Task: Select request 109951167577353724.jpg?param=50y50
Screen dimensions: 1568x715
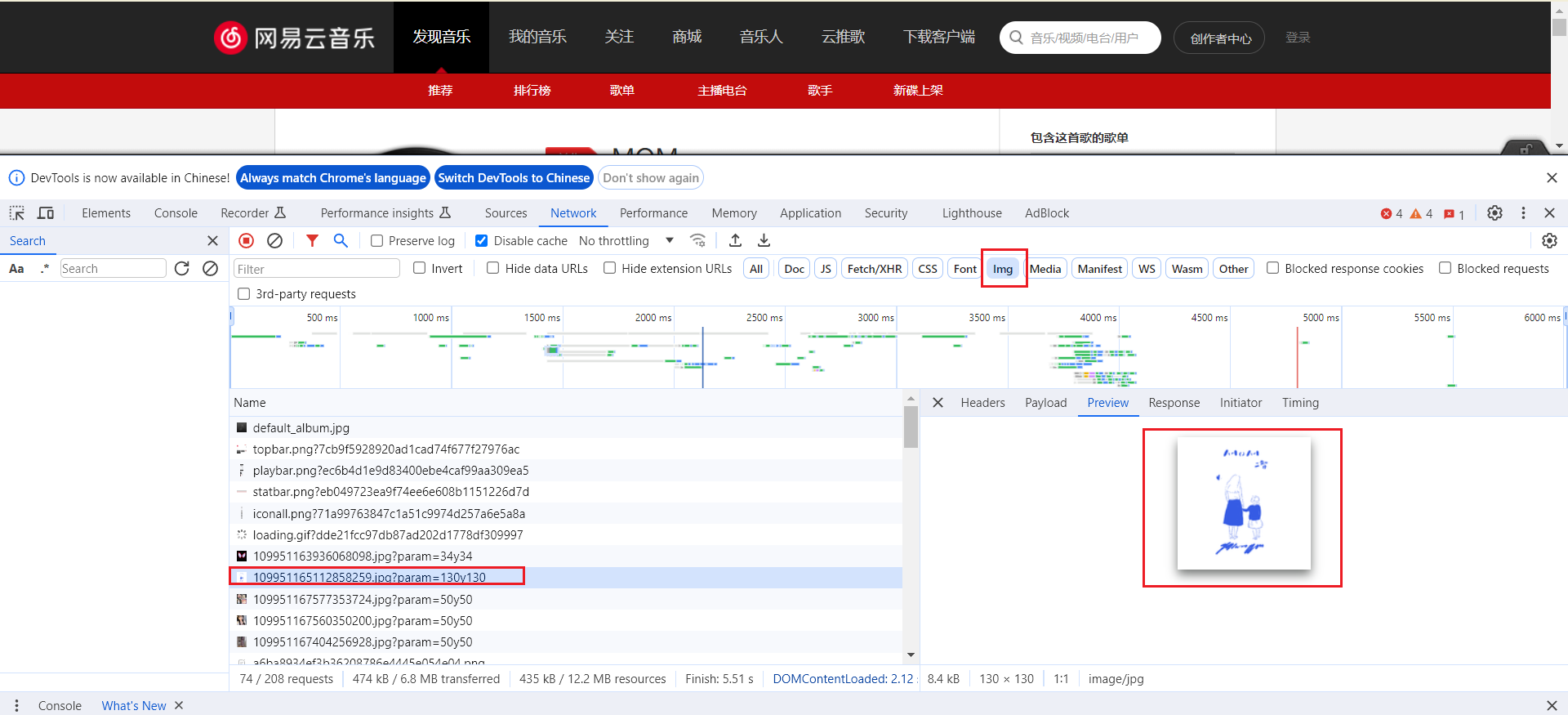Action: point(566,599)
